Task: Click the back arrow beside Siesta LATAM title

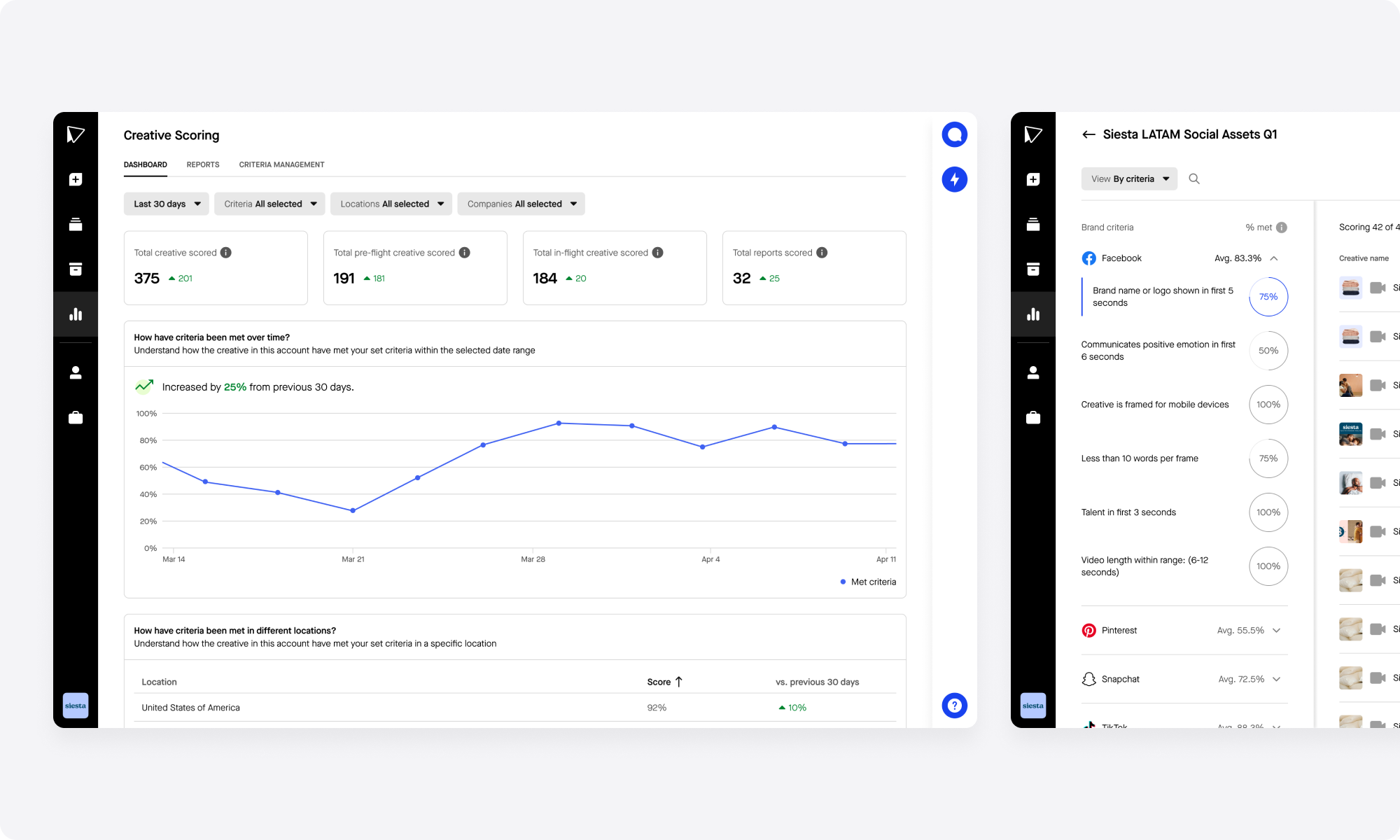Action: click(x=1088, y=134)
